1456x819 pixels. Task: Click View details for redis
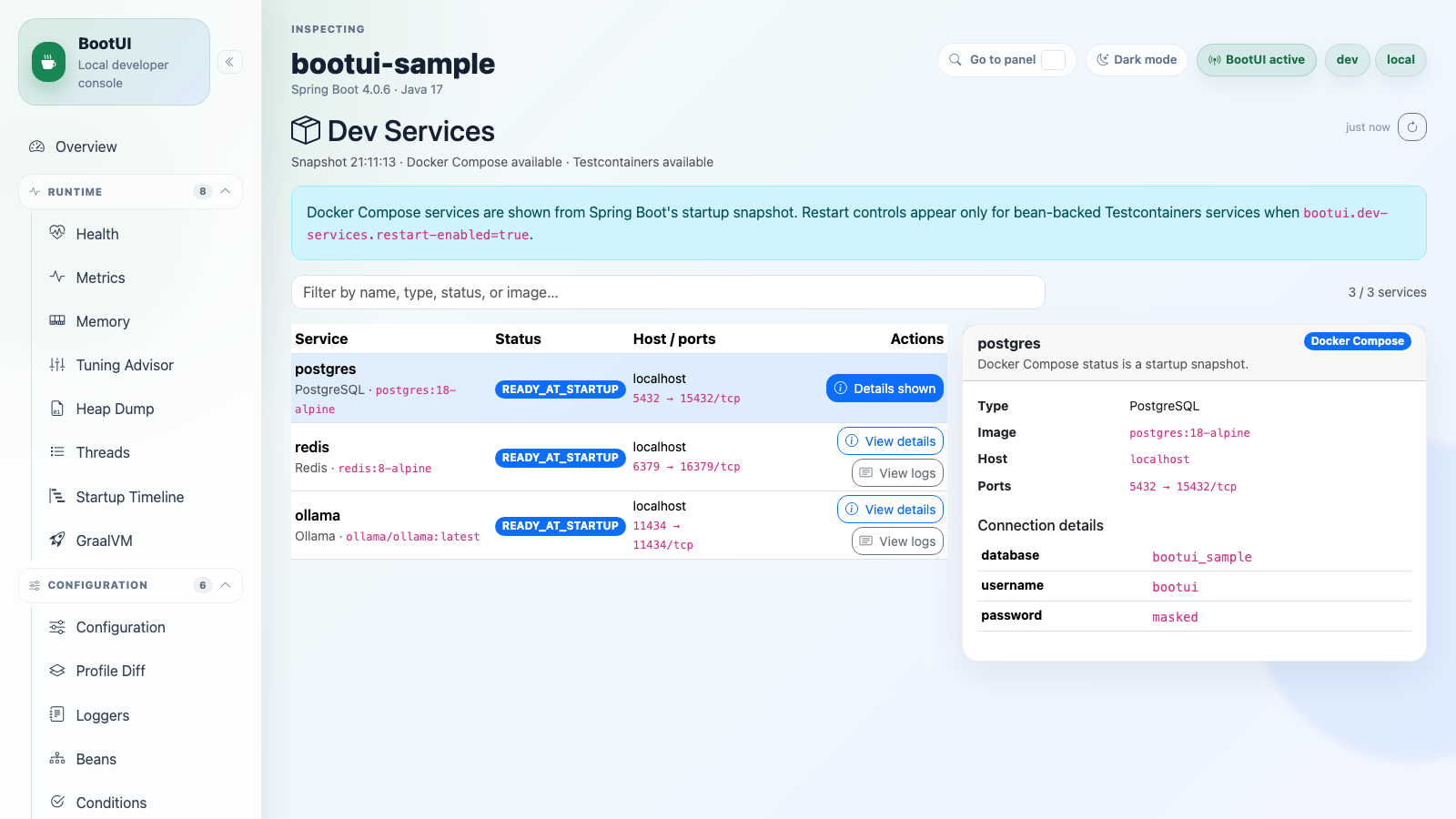tap(890, 441)
